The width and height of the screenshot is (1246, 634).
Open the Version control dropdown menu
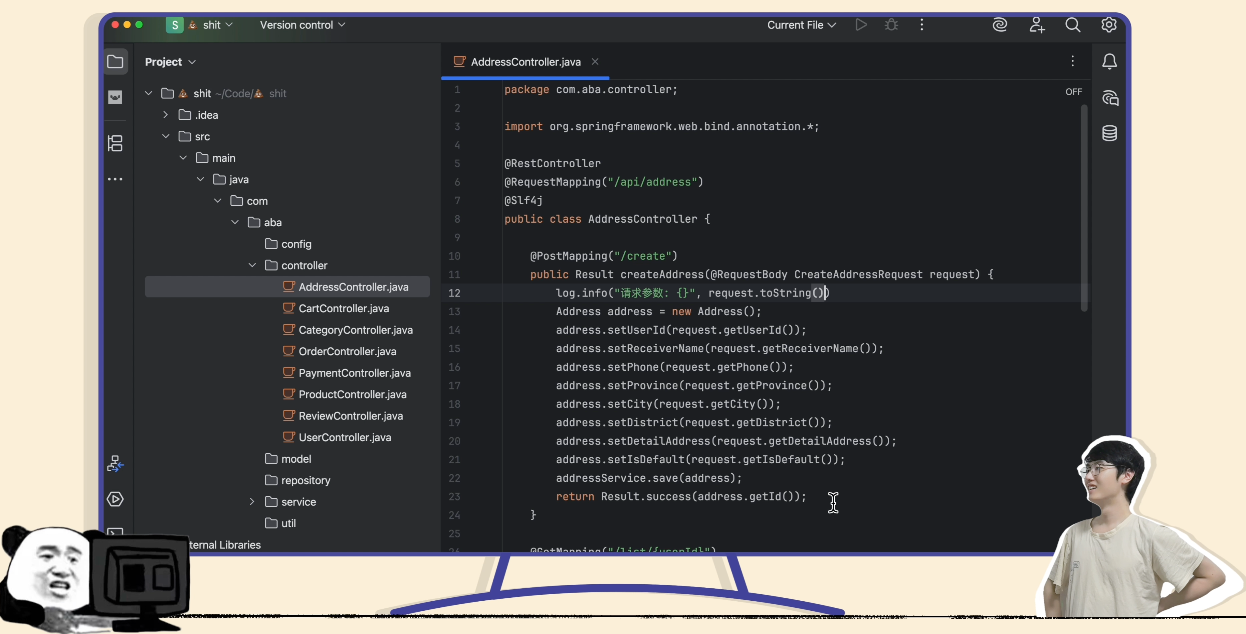click(302, 25)
